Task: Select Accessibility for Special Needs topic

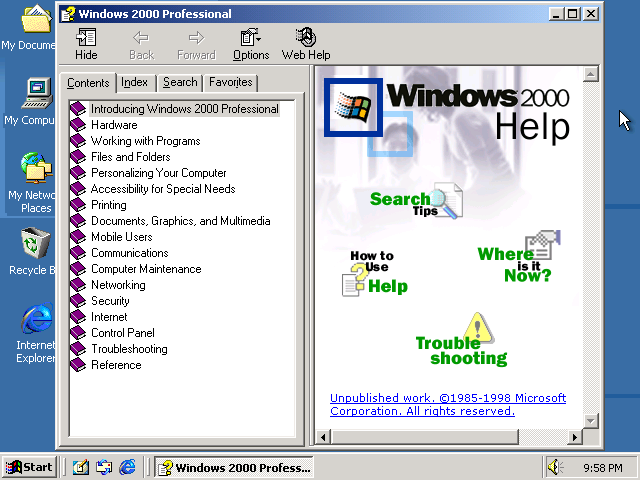Action: pos(163,189)
